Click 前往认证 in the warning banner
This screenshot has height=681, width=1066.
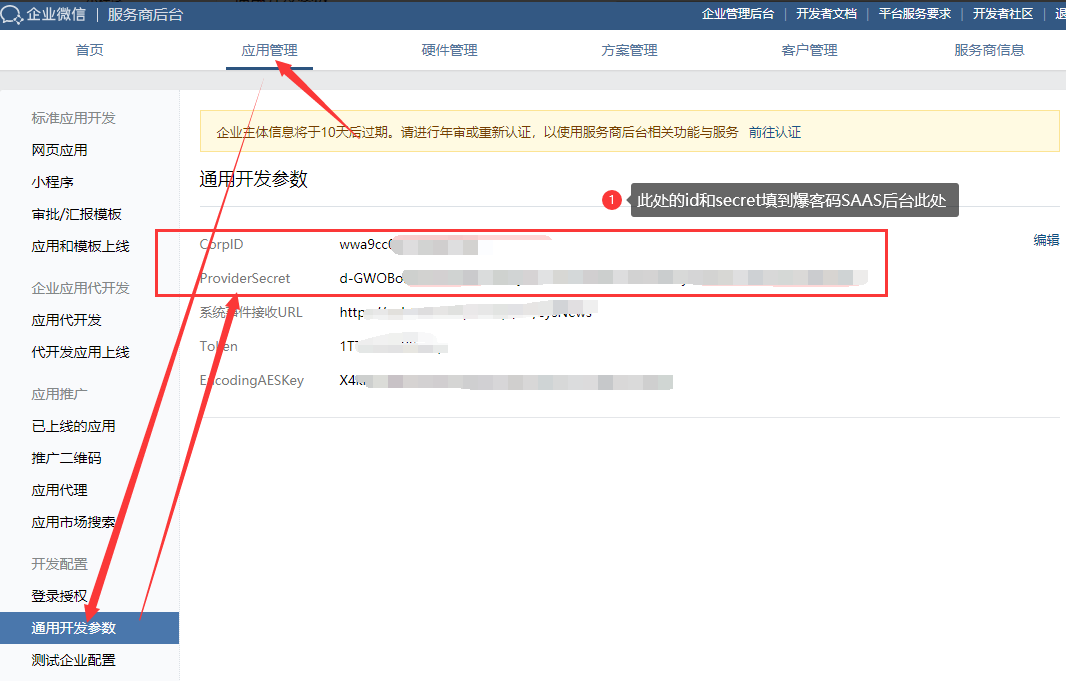(775, 132)
